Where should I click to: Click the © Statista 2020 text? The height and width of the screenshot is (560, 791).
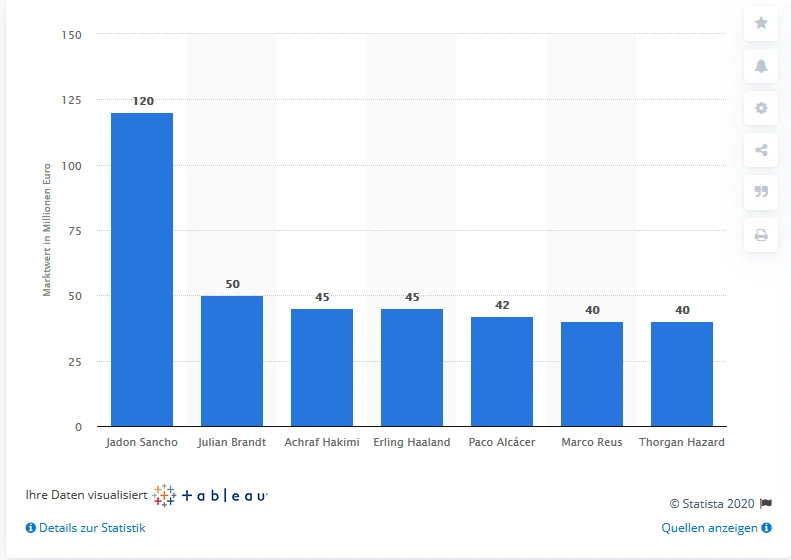712,503
